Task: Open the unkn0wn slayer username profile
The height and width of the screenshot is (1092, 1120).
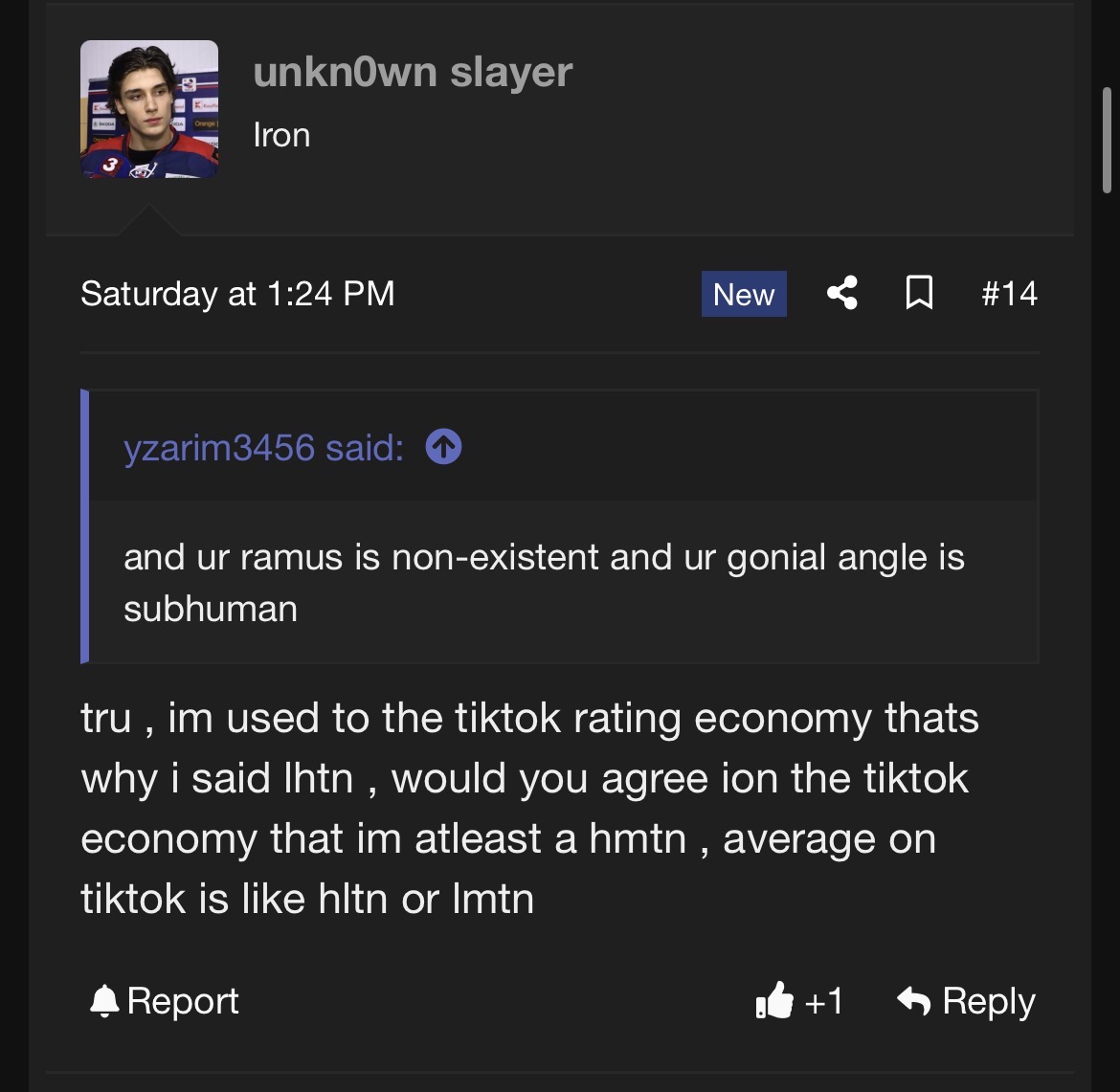Action: 413,73
